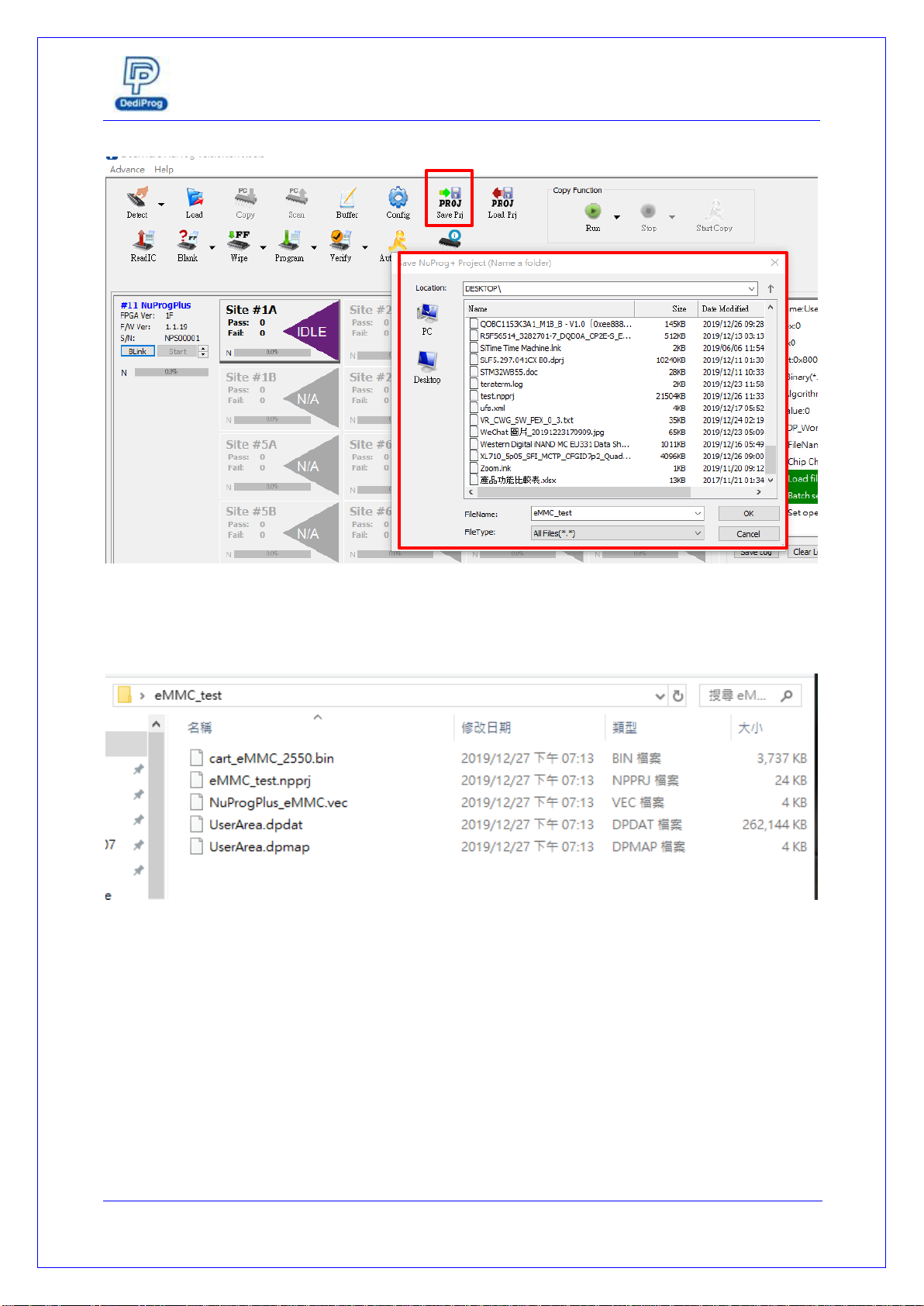Click the Verify icon

(x=340, y=240)
